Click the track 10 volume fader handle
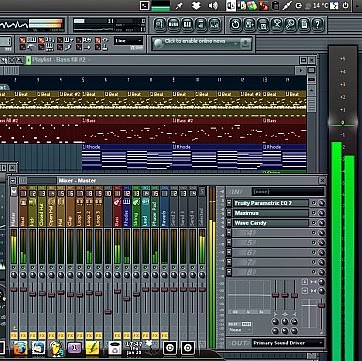The width and height of the screenshot is (362, 361). (108, 312)
